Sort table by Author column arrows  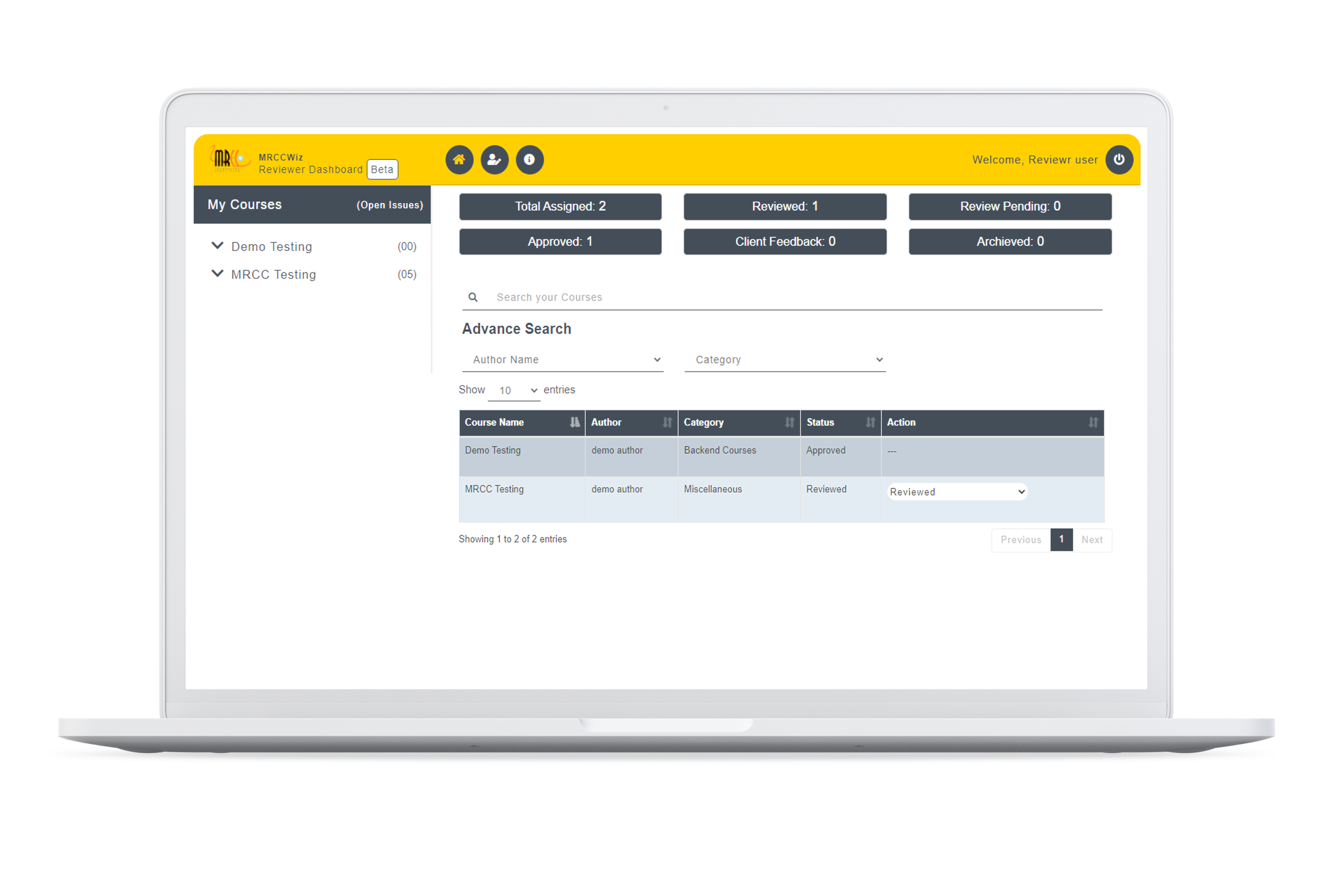[x=667, y=422]
